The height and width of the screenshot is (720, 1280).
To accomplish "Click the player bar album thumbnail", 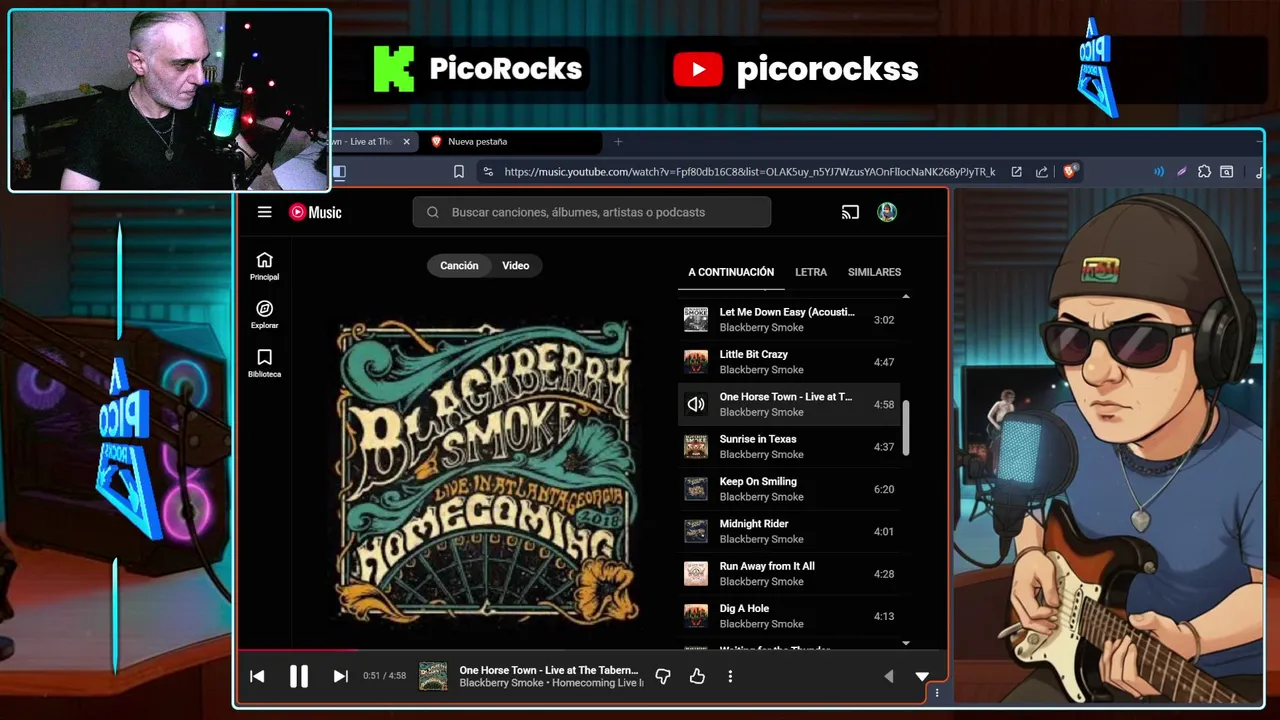I will pos(433,676).
